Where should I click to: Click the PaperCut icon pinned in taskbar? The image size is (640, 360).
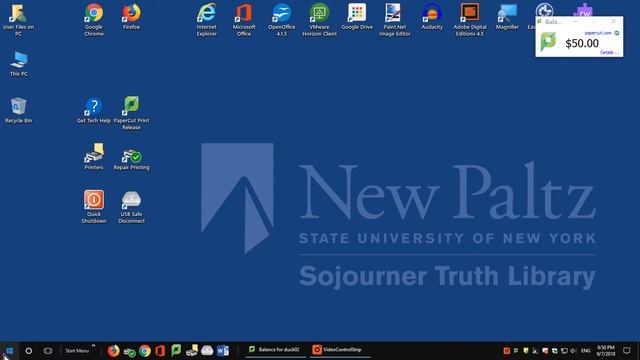[176, 350]
